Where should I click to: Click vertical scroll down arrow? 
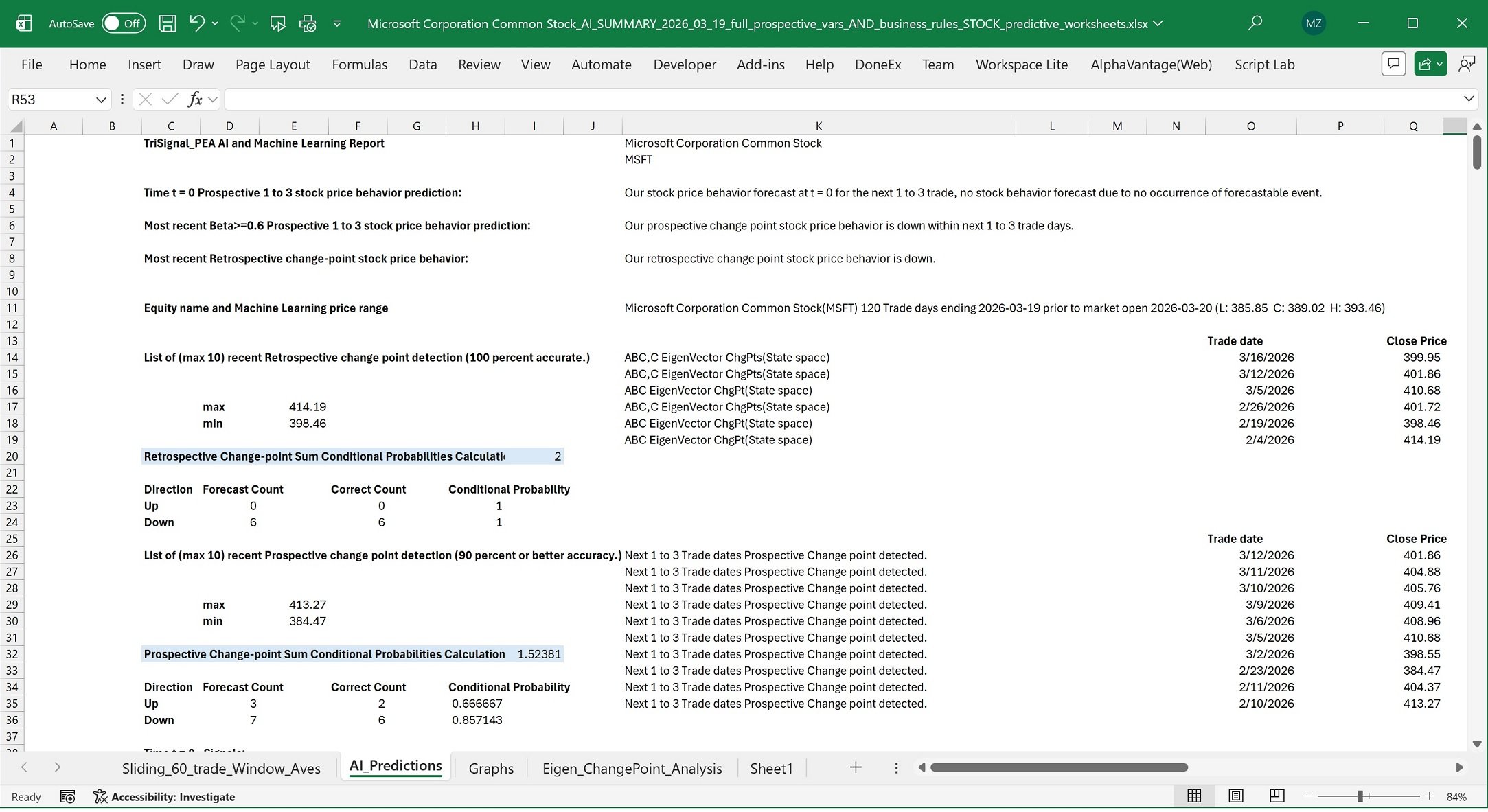coord(1477,744)
